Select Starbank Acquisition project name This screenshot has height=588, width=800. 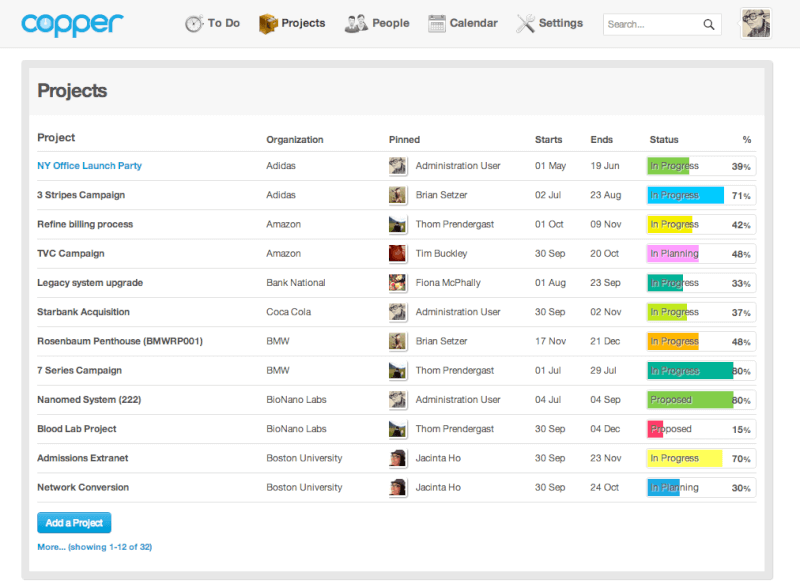tap(83, 312)
